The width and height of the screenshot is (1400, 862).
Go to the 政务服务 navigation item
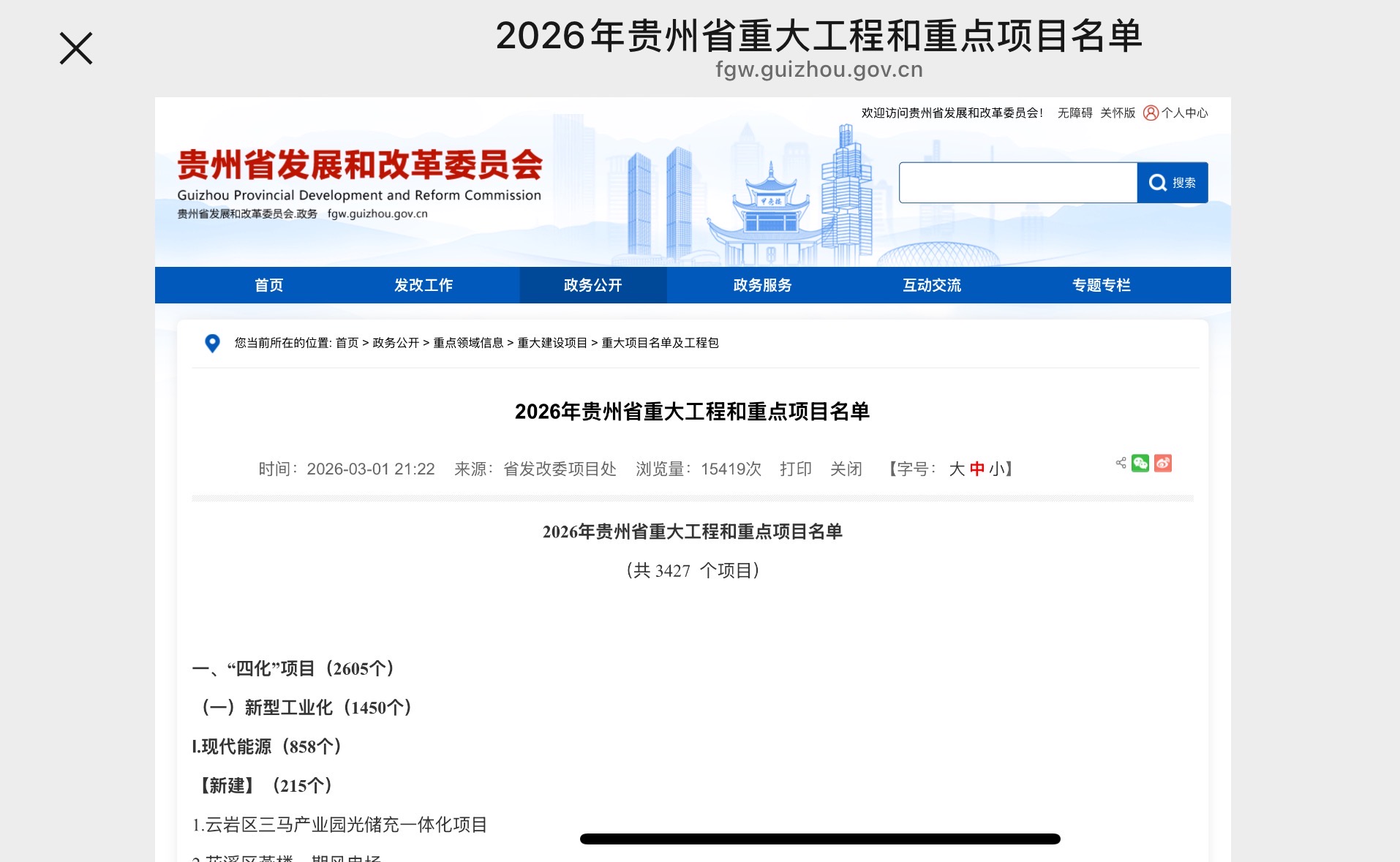[x=762, y=285]
